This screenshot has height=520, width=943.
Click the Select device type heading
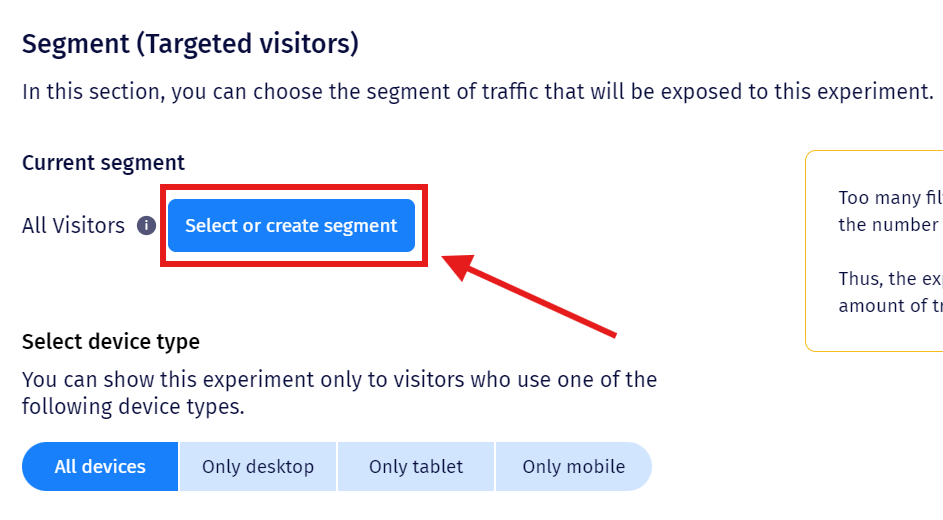click(111, 342)
